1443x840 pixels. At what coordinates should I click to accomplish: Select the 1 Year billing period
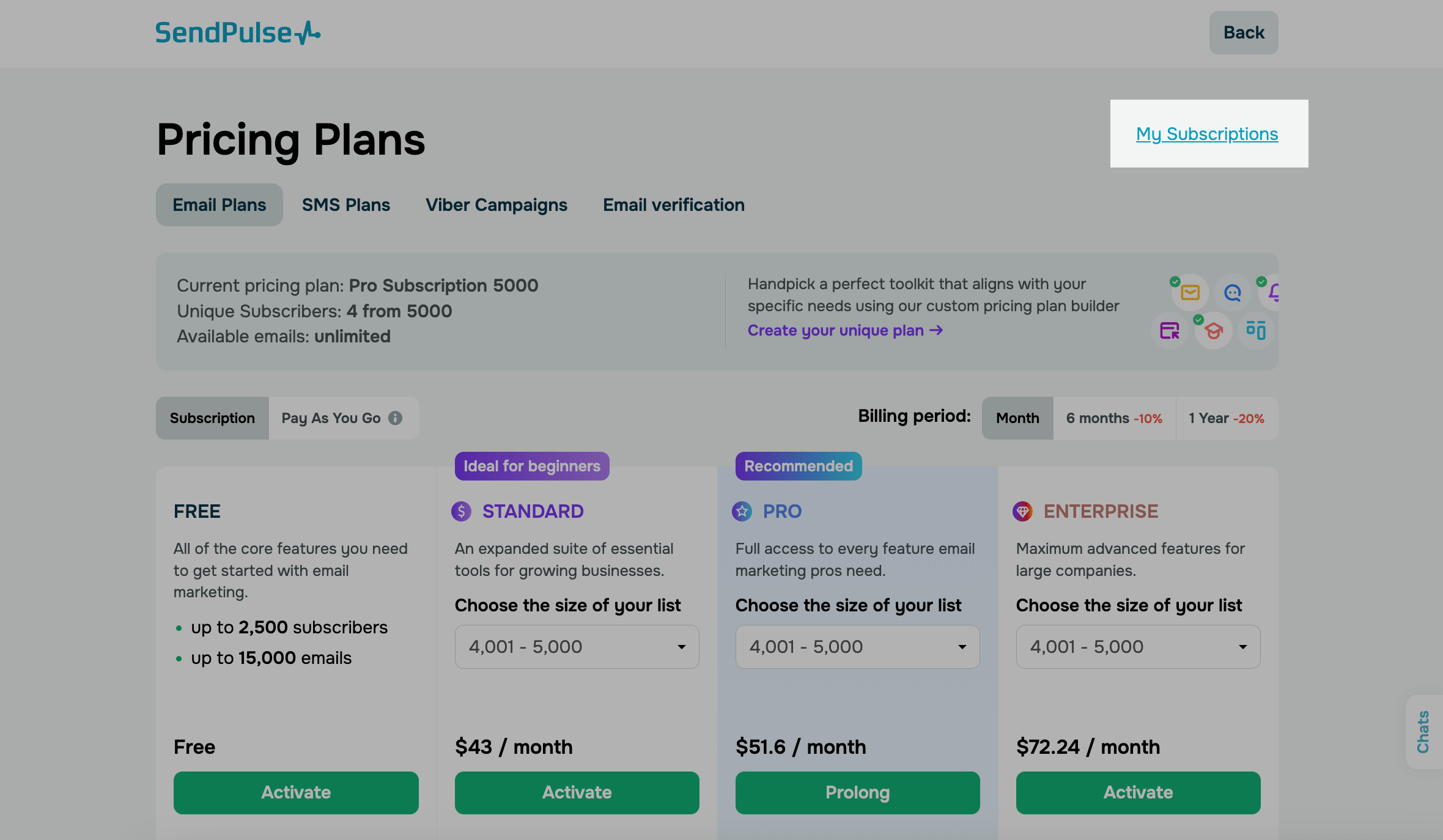point(1226,418)
